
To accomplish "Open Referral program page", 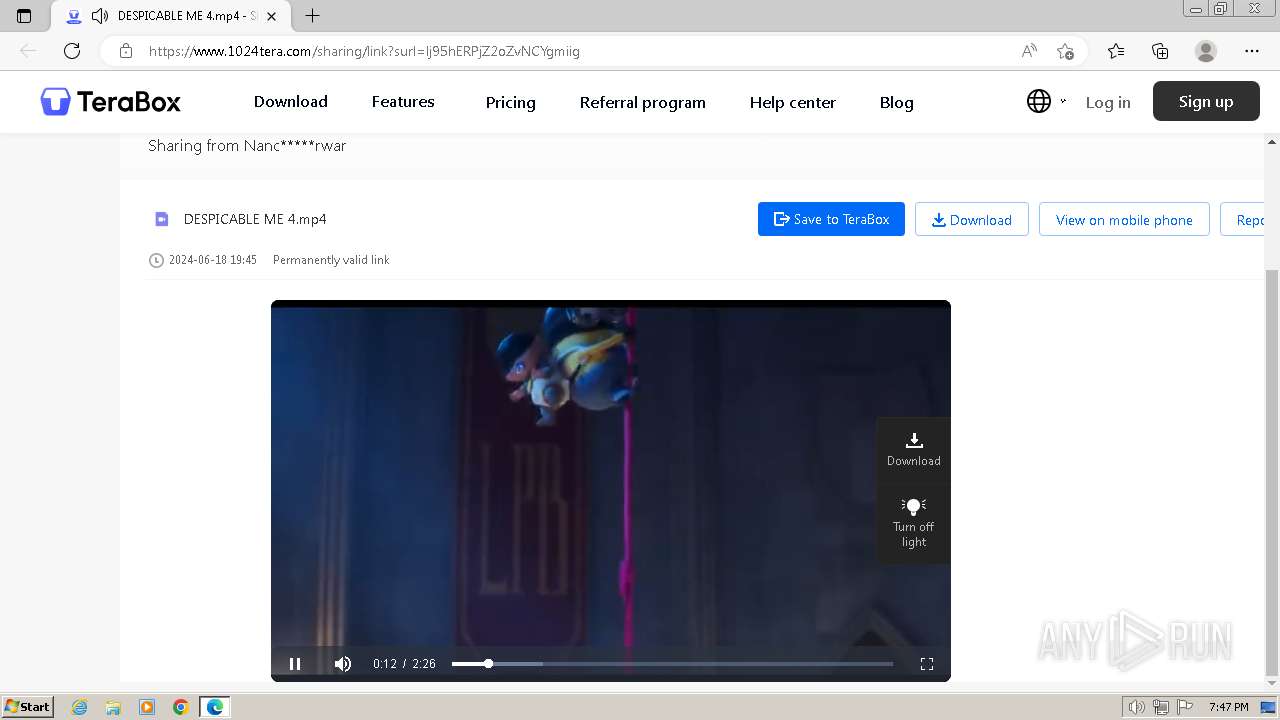I will coord(643,102).
